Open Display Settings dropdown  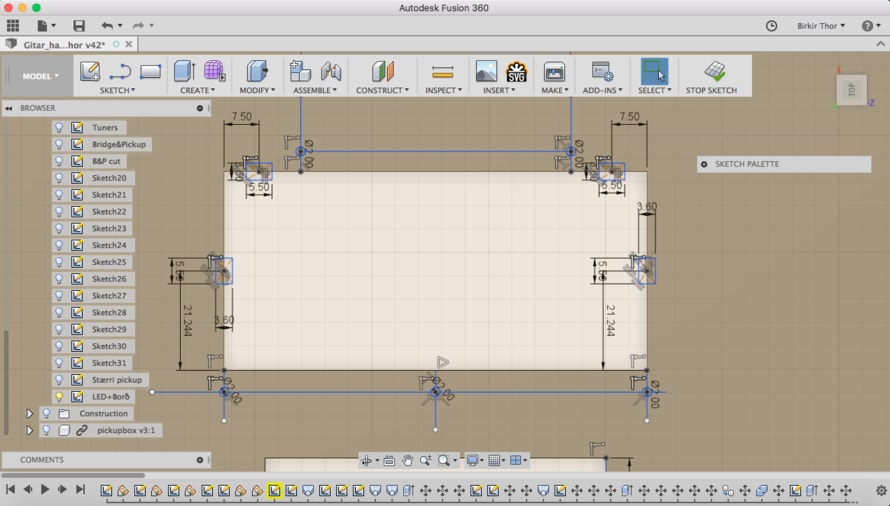(x=475, y=461)
